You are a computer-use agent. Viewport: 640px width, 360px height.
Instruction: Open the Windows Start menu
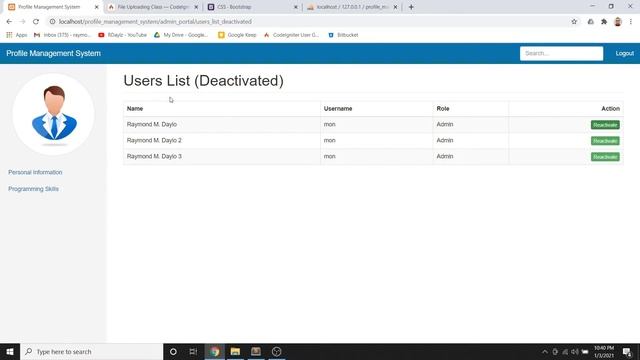(x=10, y=351)
